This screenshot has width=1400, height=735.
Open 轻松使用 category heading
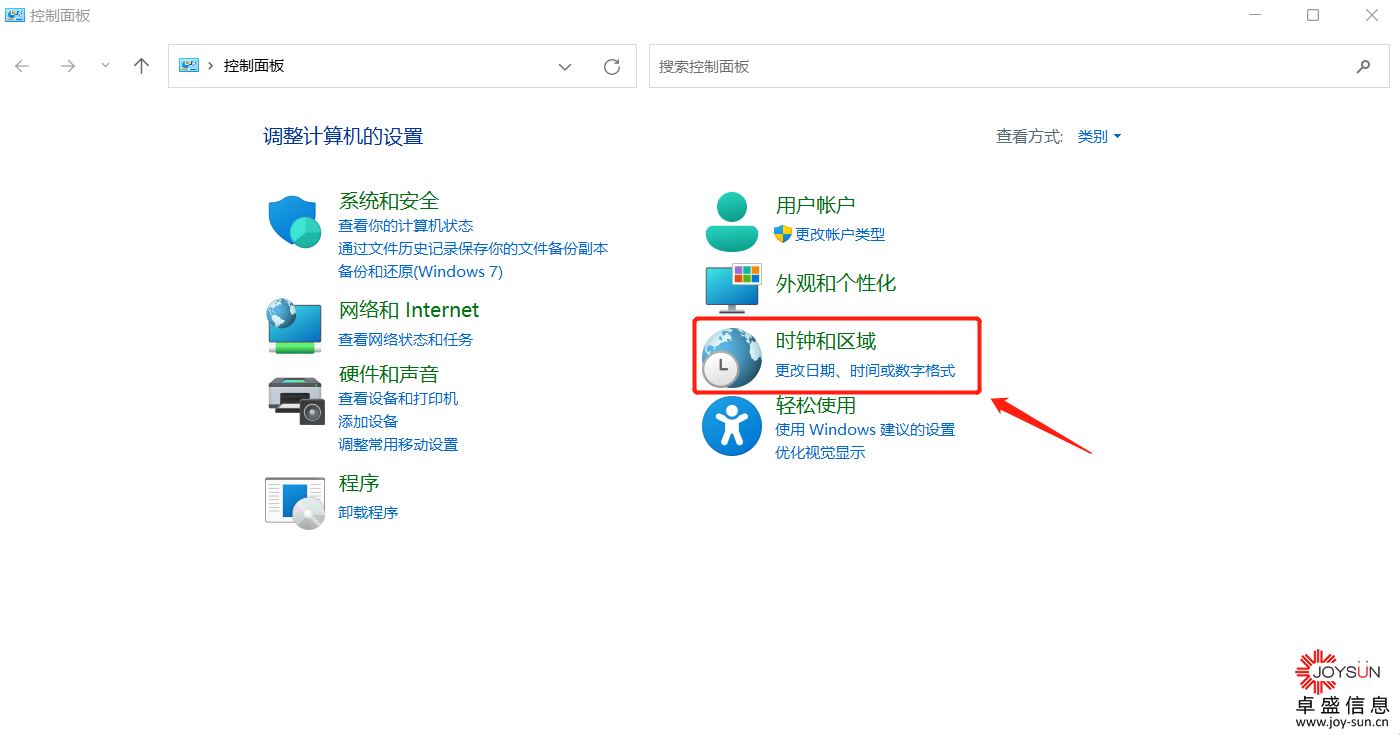(816, 405)
